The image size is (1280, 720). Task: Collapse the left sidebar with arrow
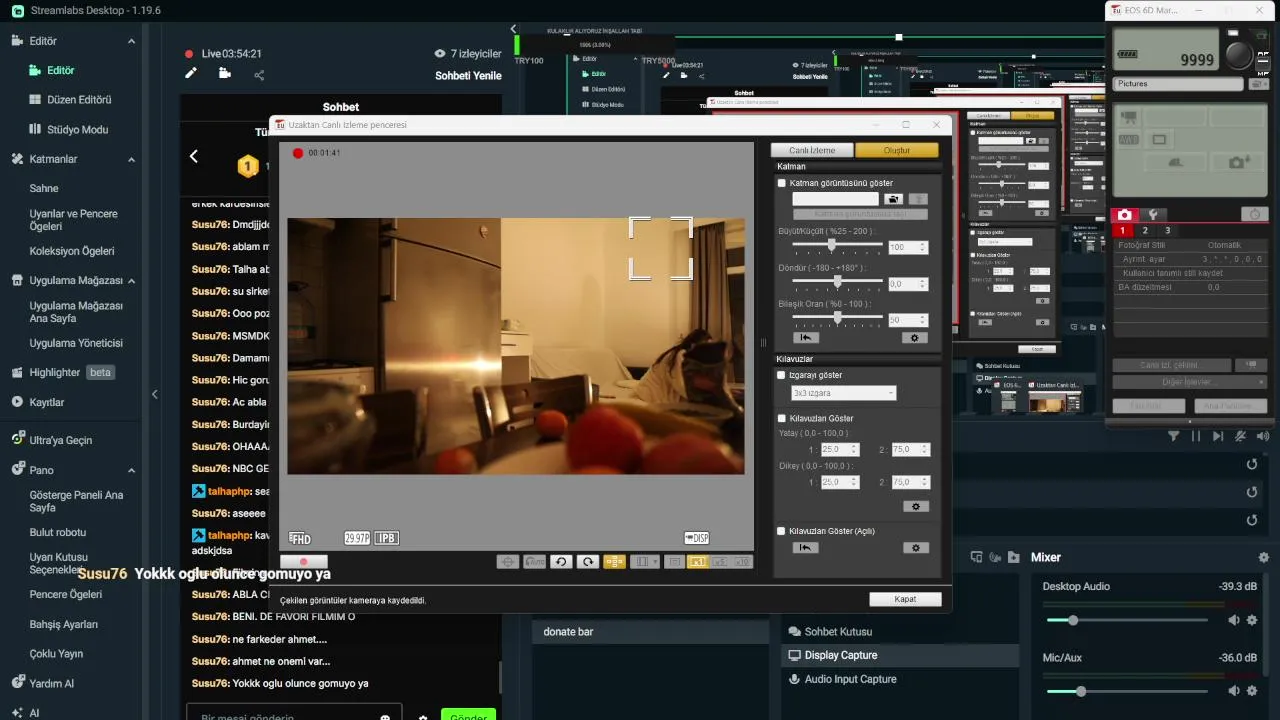click(154, 394)
